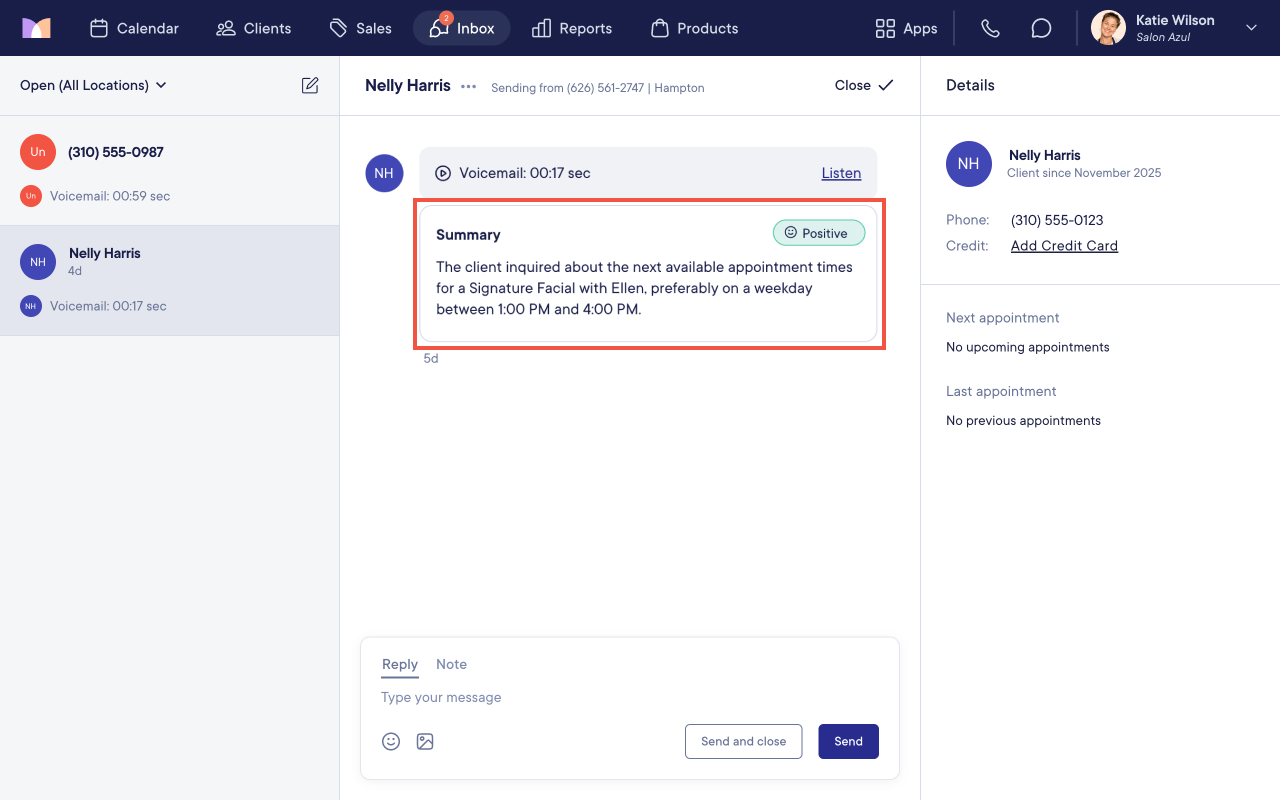The image size is (1280, 800).
Task: Click the Send and close button
Action: [x=743, y=741]
